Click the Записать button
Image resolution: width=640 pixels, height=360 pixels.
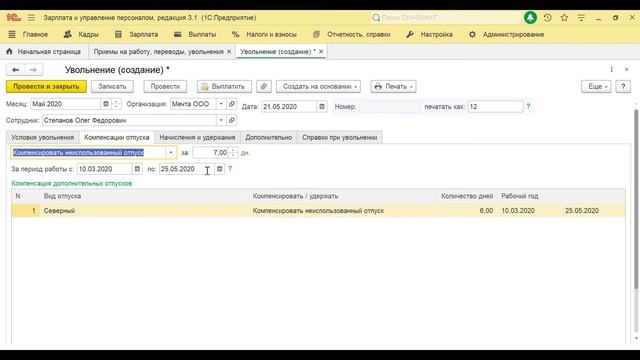tap(112, 87)
